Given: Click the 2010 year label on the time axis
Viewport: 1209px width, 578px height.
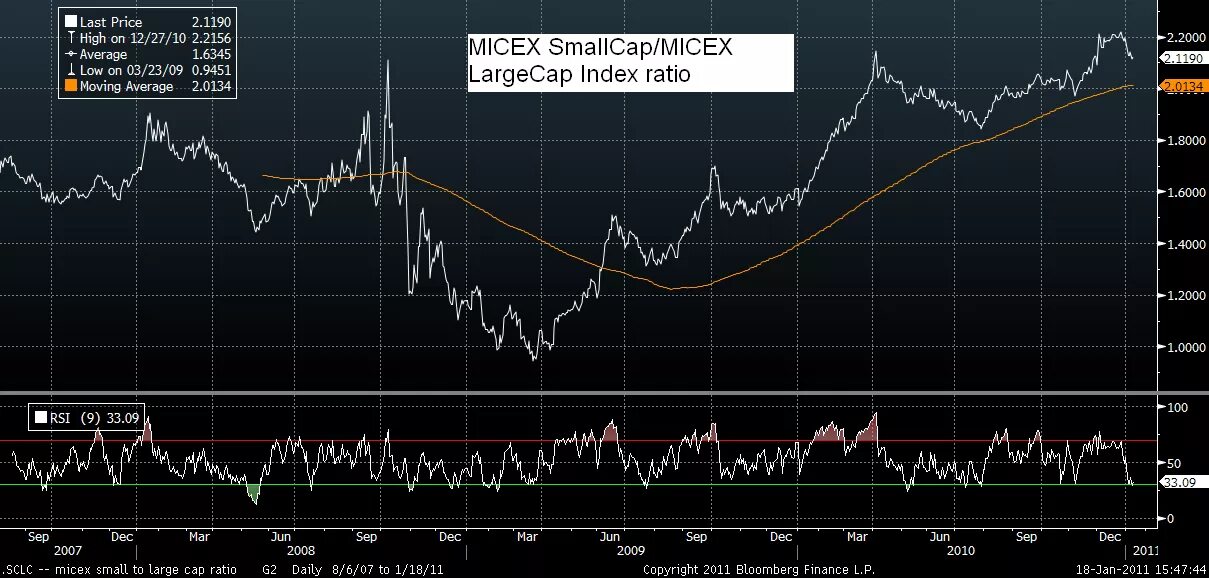Looking at the screenshot, I should 960,551.
